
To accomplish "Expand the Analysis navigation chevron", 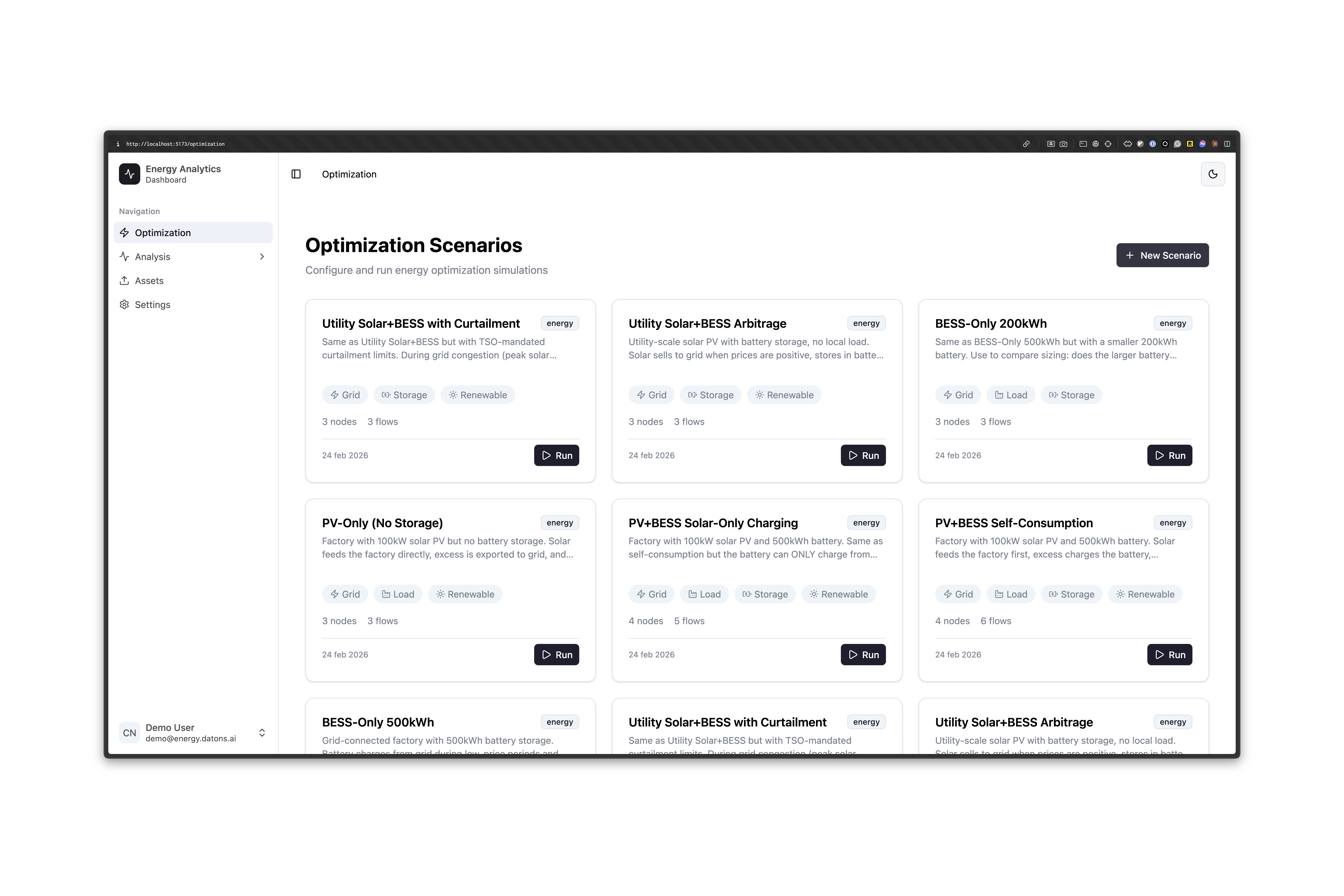I will click(262, 257).
